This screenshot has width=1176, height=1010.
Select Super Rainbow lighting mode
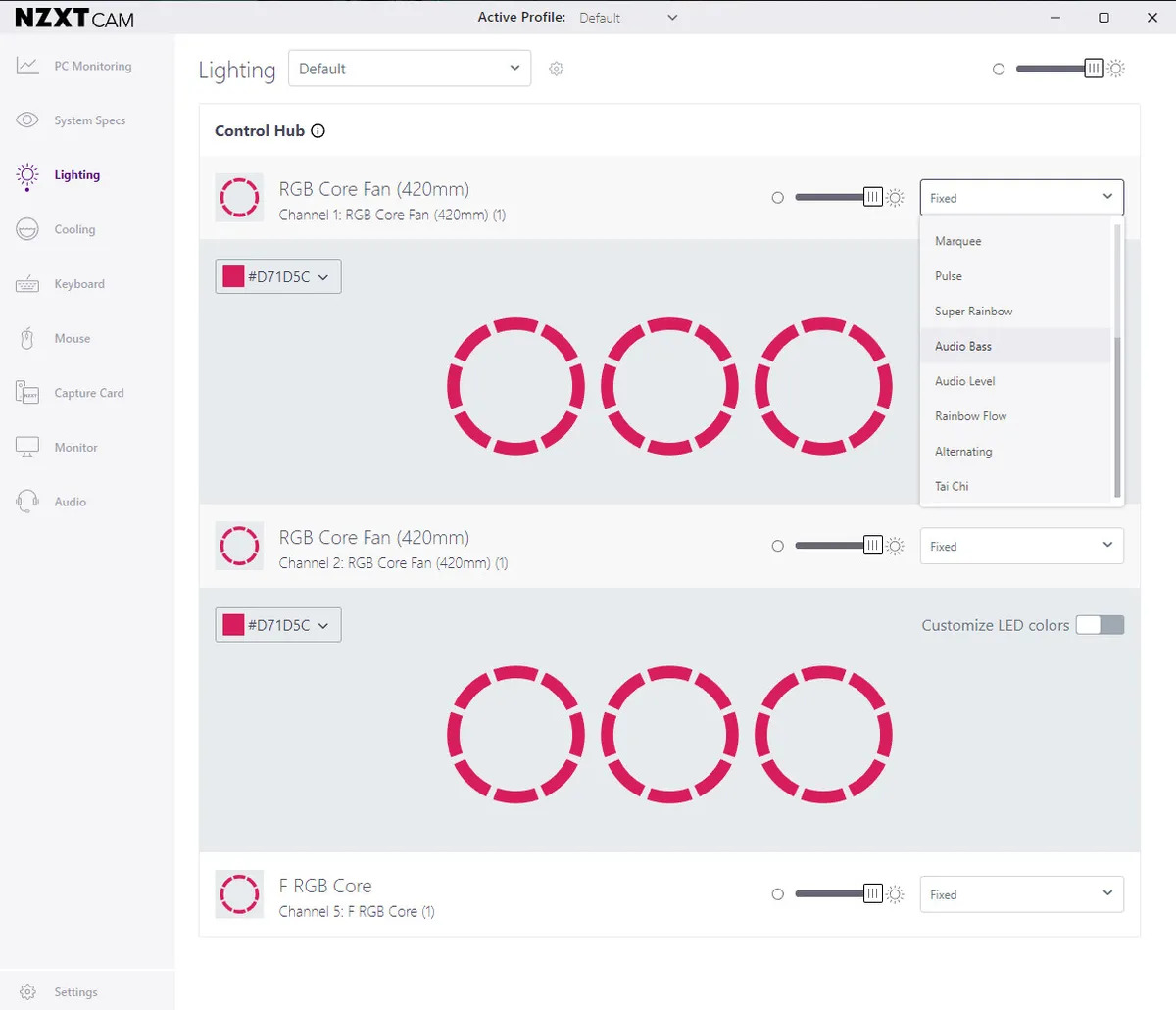click(x=973, y=312)
